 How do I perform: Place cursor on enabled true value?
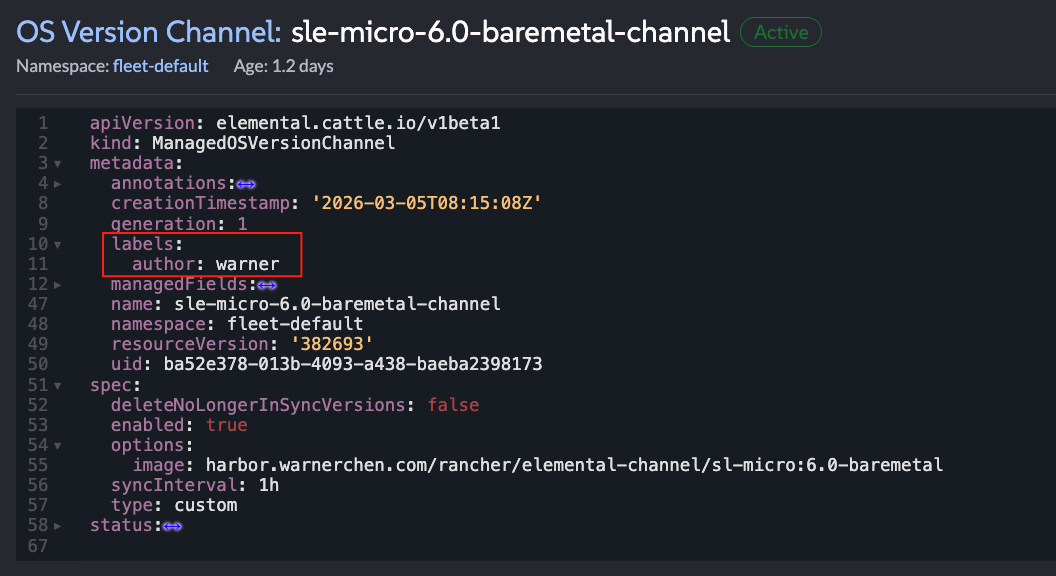tap(226, 425)
